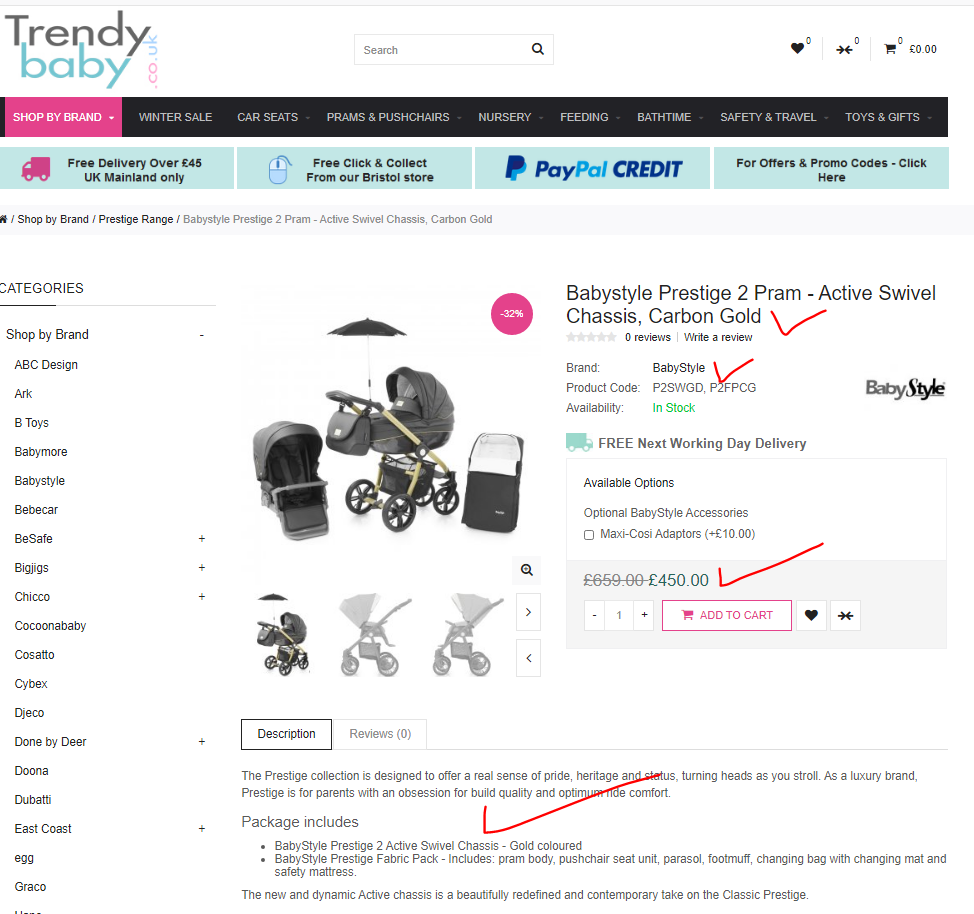The width and height of the screenshot is (974, 914).
Task: Zoom product image with magnifier icon
Action: (x=527, y=570)
